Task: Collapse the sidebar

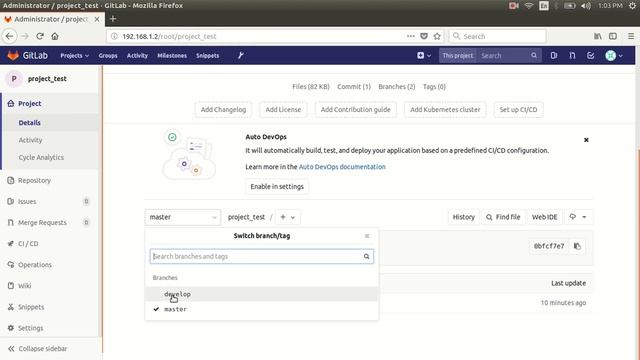Action: tap(38, 349)
